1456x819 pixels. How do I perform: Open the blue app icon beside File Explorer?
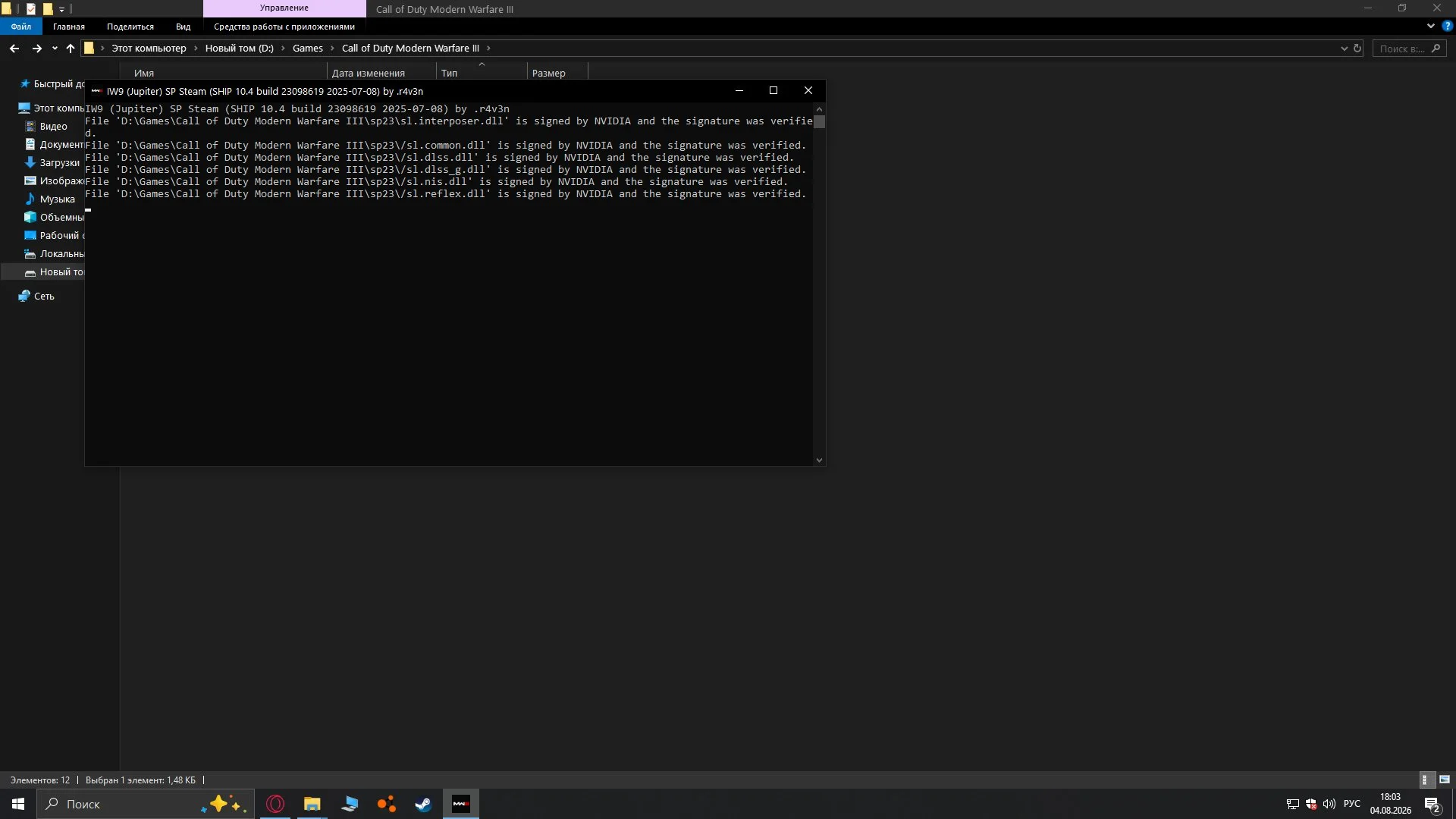click(x=350, y=804)
